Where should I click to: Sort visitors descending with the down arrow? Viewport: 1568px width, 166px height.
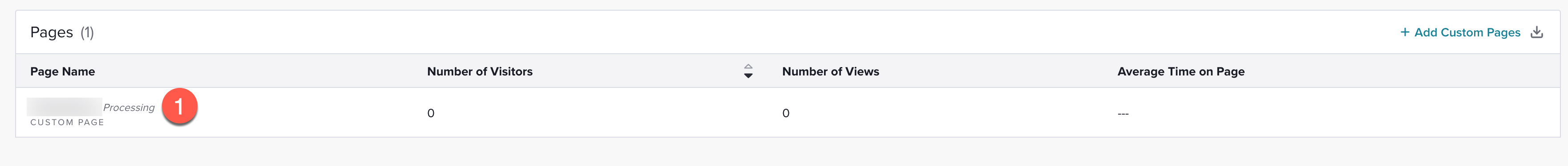[x=748, y=76]
